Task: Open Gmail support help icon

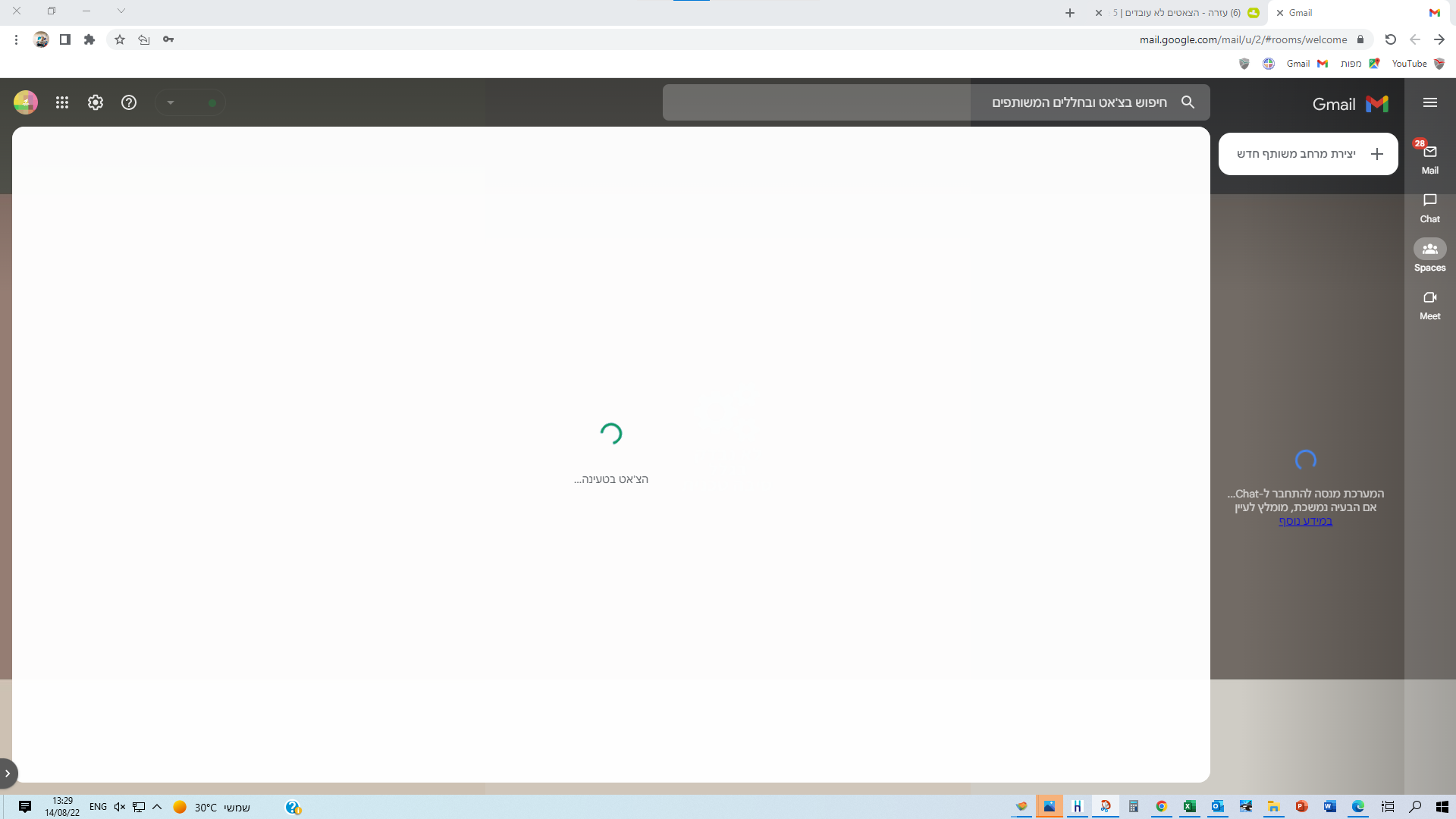Action: pyautogui.click(x=129, y=102)
